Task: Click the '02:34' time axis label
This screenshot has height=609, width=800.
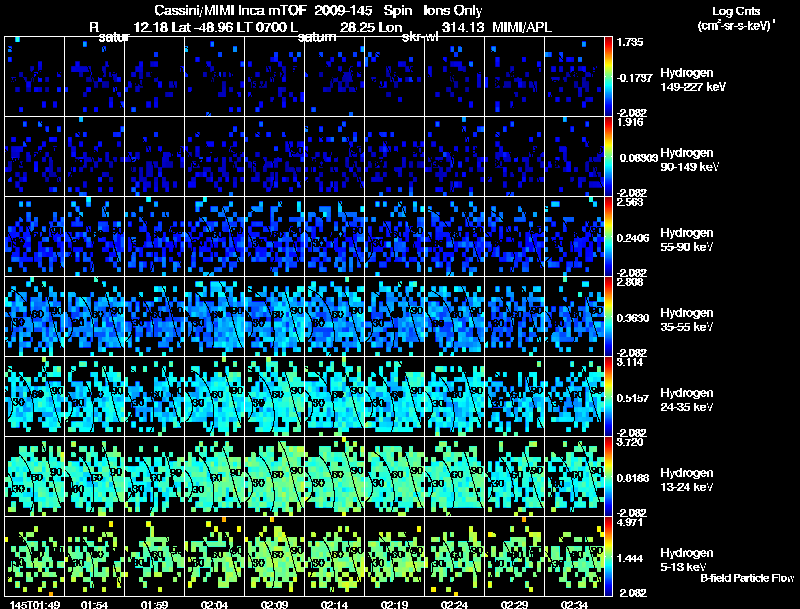Action: (574, 605)
